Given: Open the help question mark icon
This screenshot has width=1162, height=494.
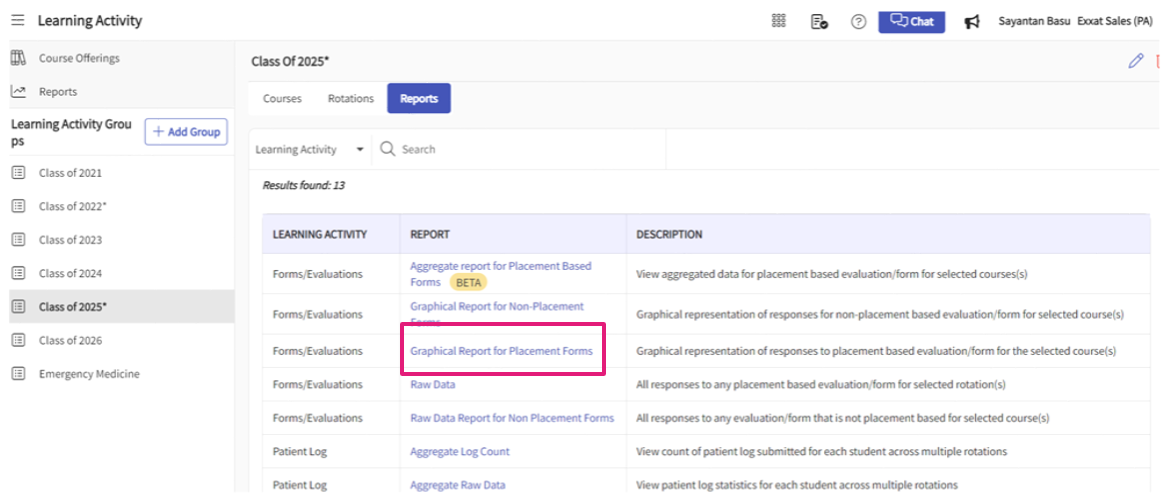Looking at the screenshot, I should 858,21.
